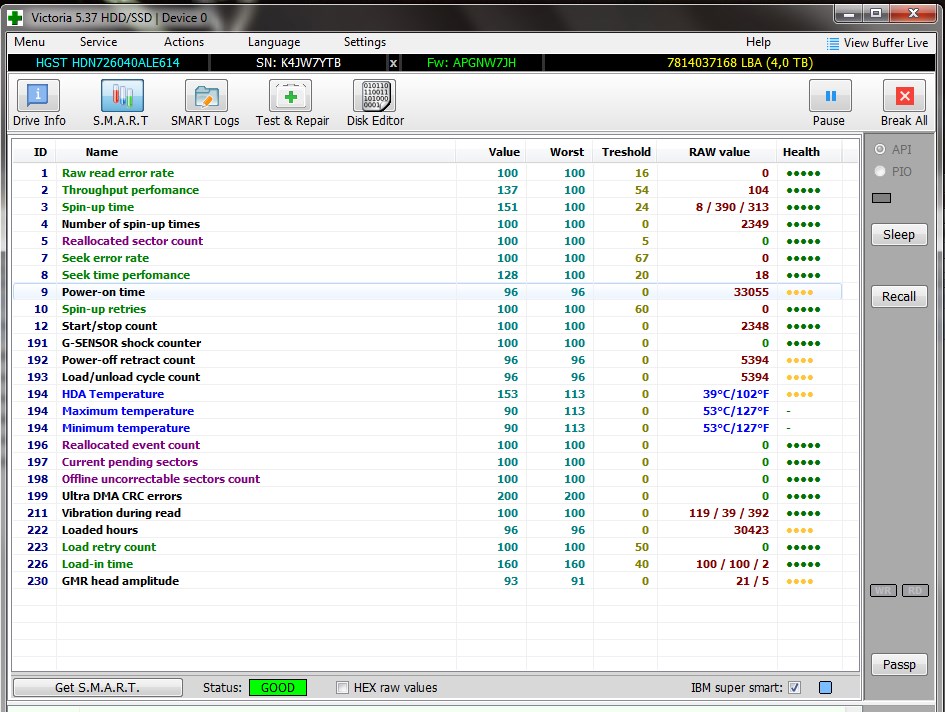Image resolution: width=945 pixels, height=712 pixels.
Task: Click the RD indicator
Action: pos(915,590)
